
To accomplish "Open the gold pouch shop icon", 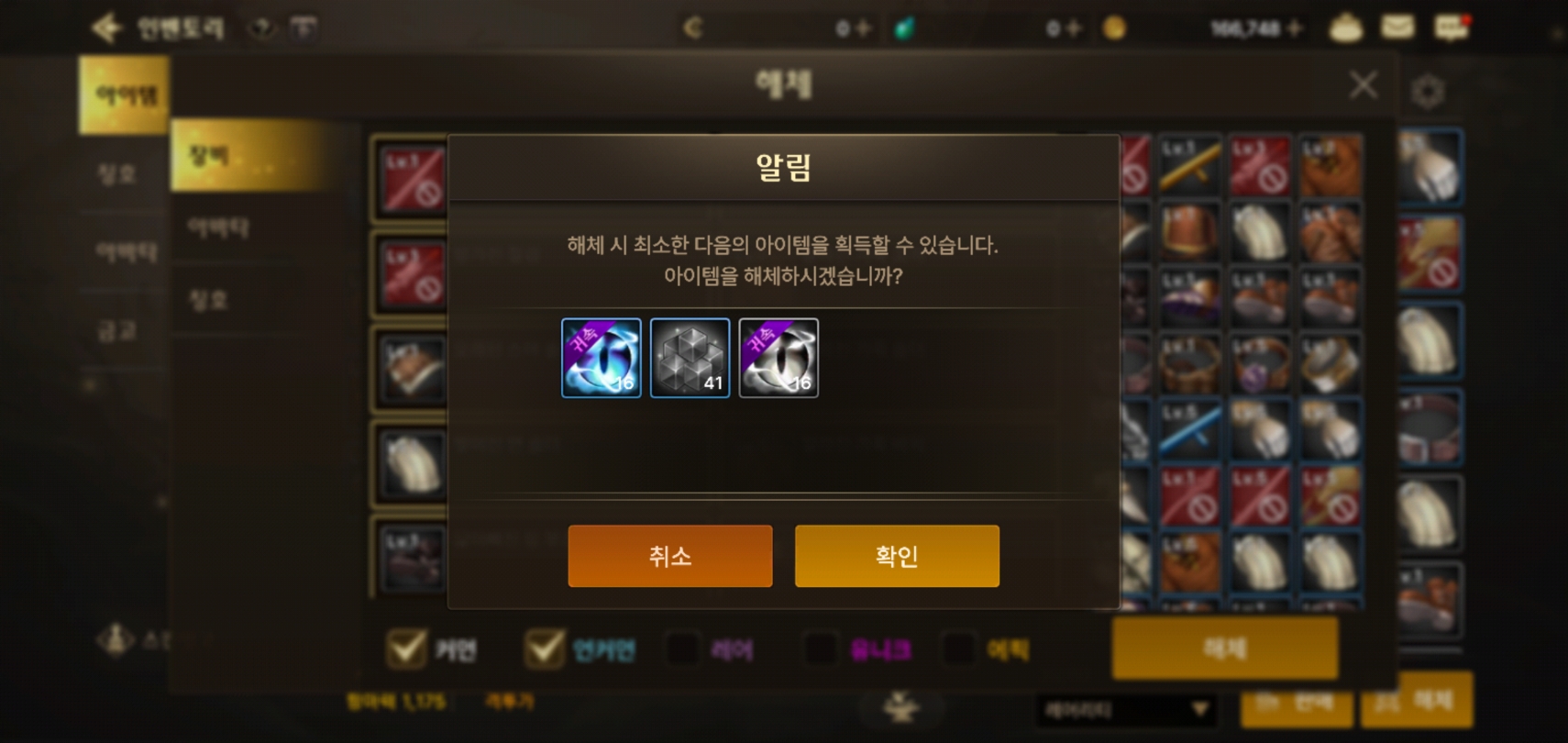I will pos(1345,28).
